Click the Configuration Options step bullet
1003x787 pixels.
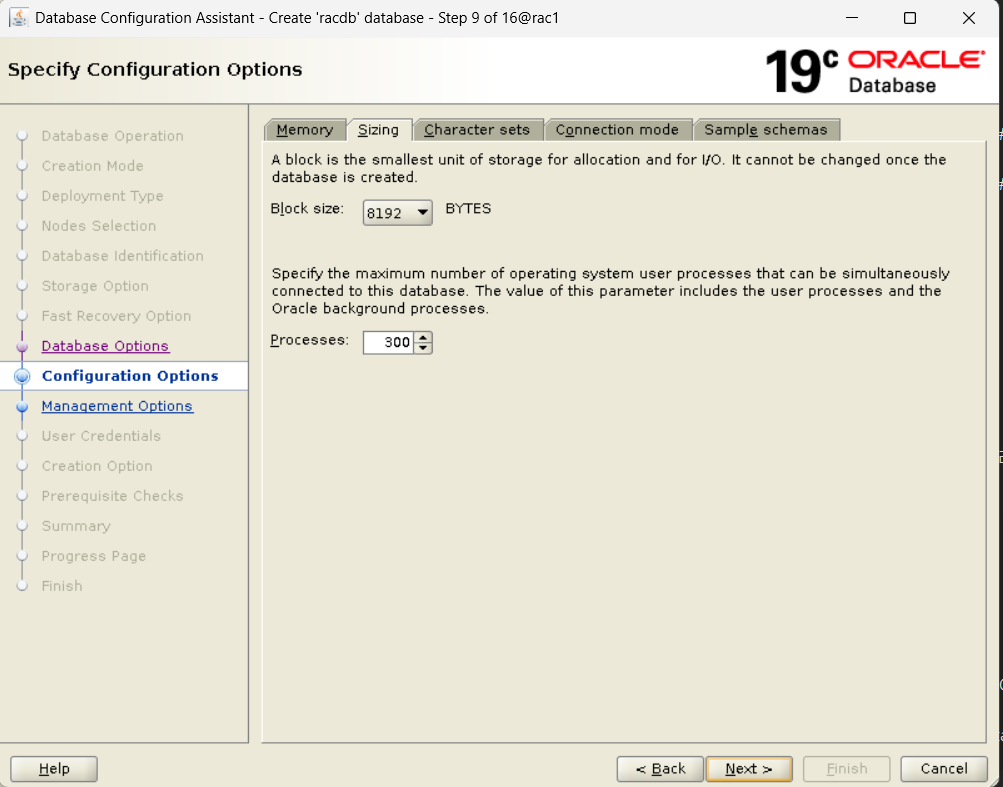(x=22, y=376)
